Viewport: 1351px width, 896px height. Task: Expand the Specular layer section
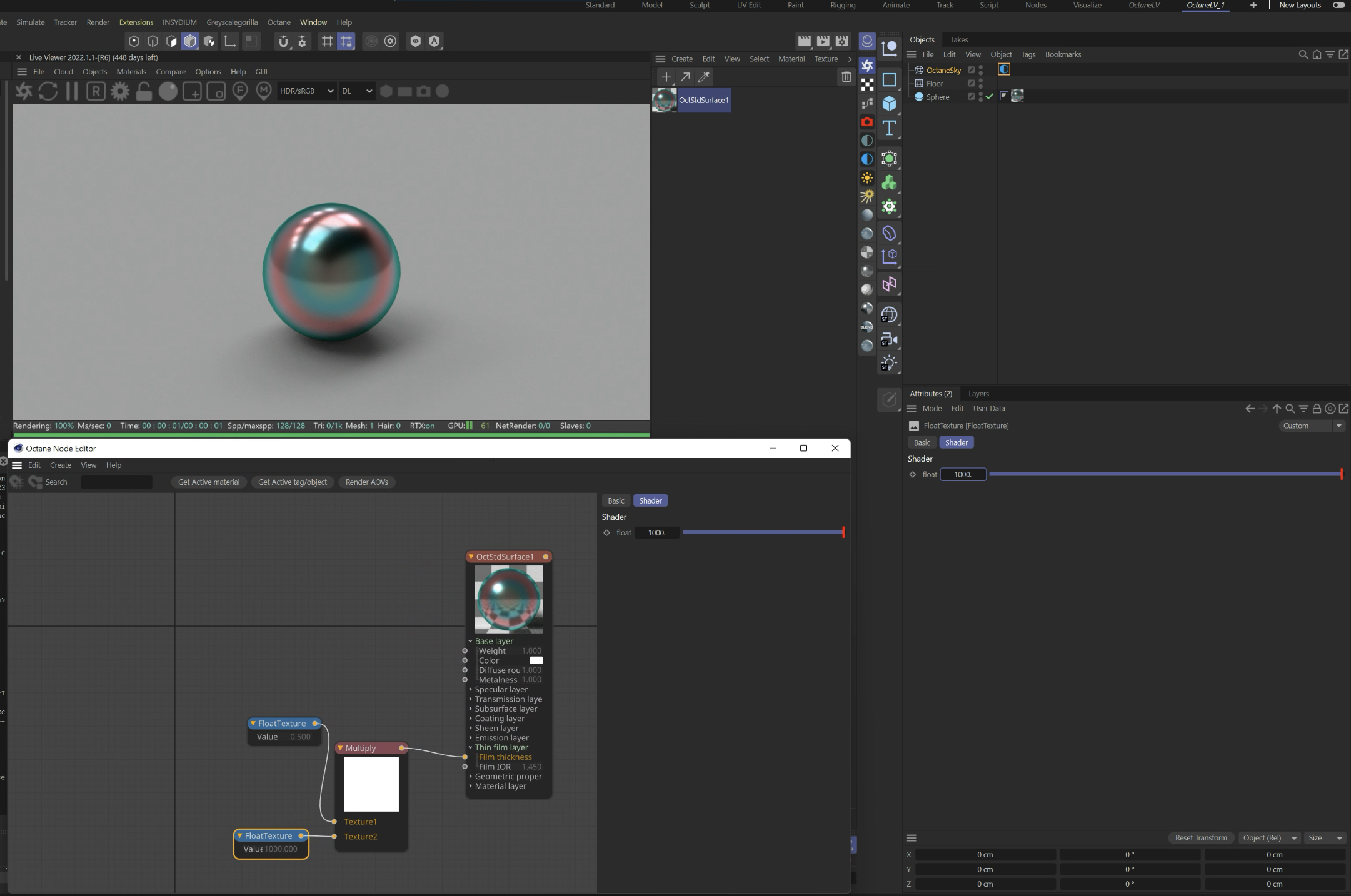tap(501, 689)
